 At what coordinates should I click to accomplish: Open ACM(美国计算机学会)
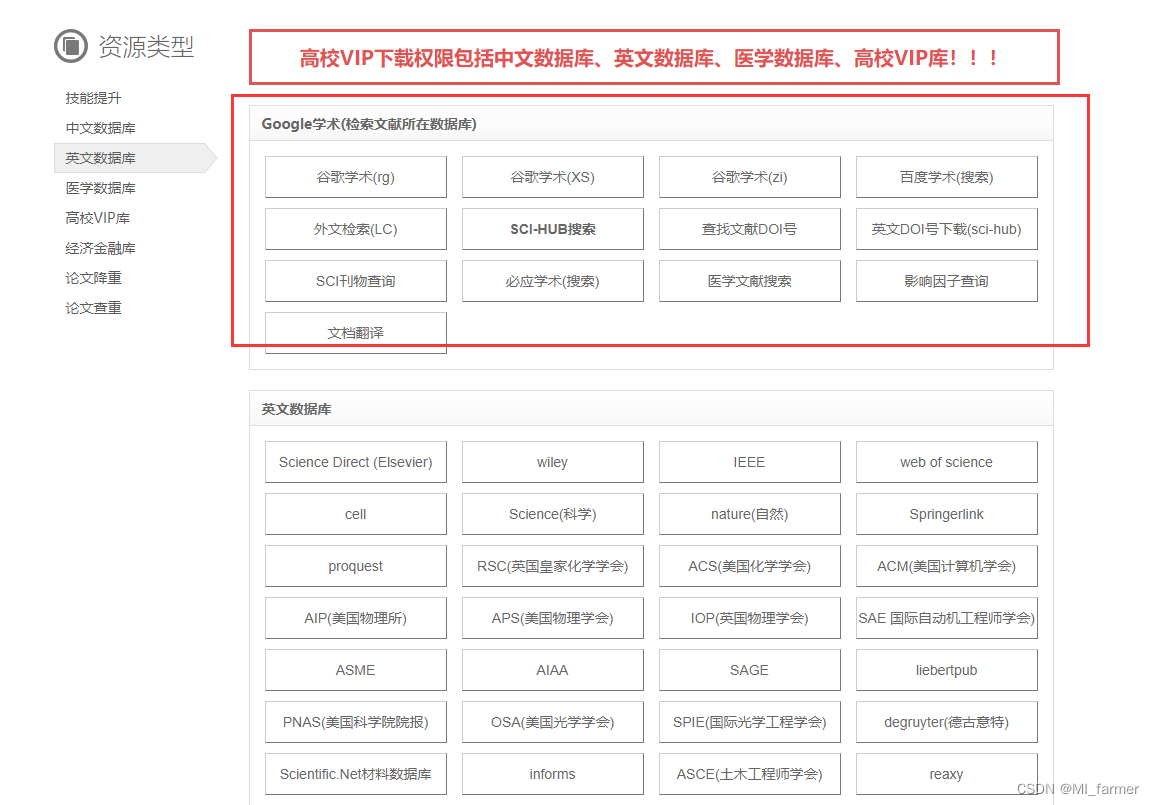pyautogui.click(x=946, y=566)
